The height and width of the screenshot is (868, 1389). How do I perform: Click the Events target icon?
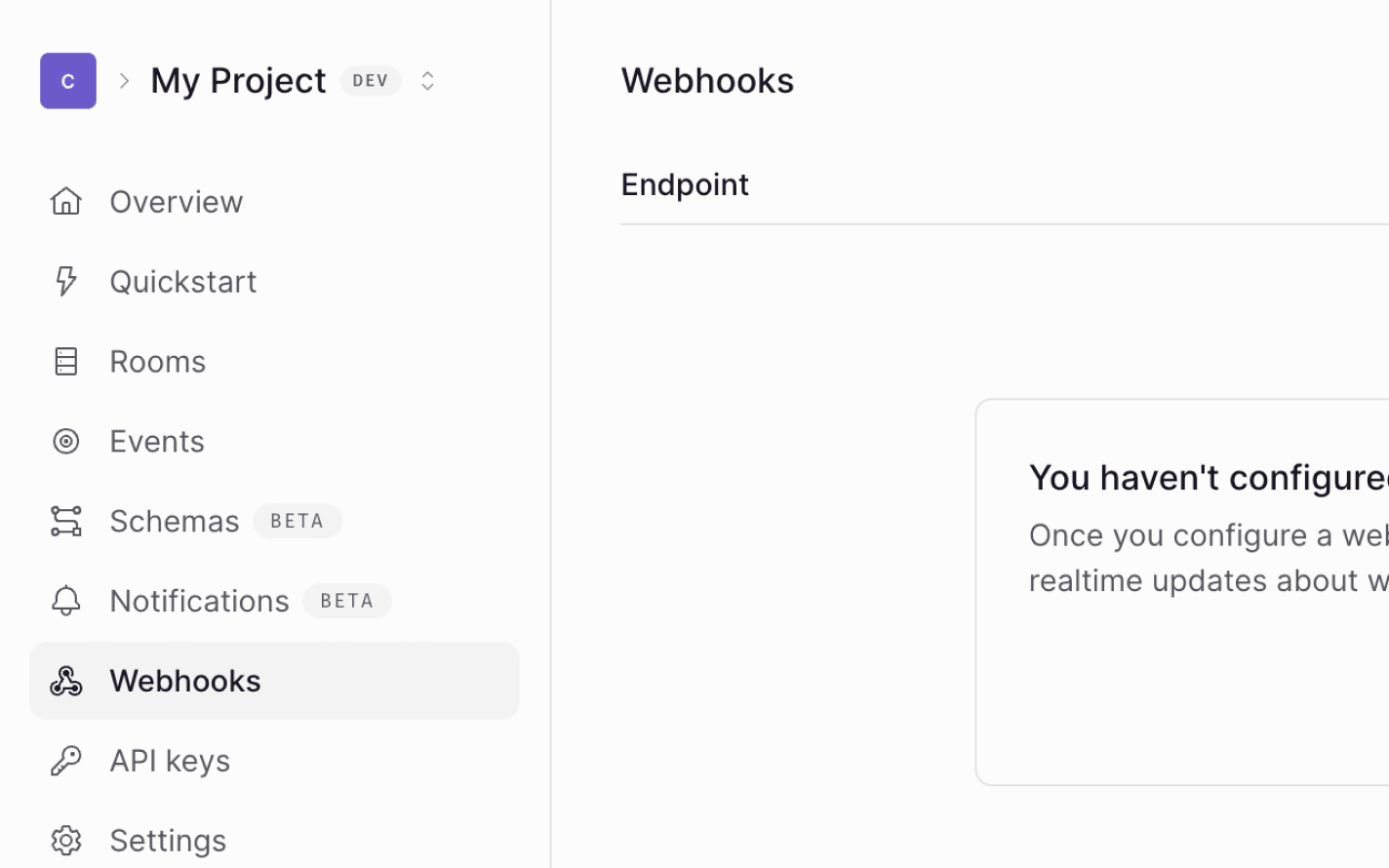pos(65,441)
